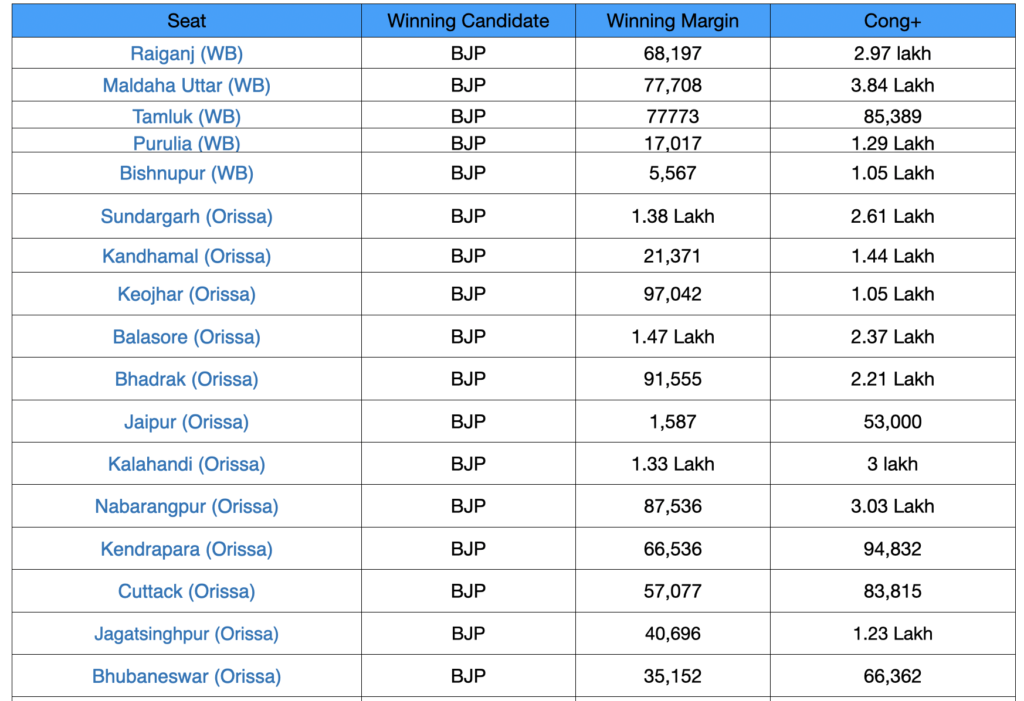Open the Tamluk (WB) seat link
Viewport: 1024px width, 701px height.
[x=187, y=117]
